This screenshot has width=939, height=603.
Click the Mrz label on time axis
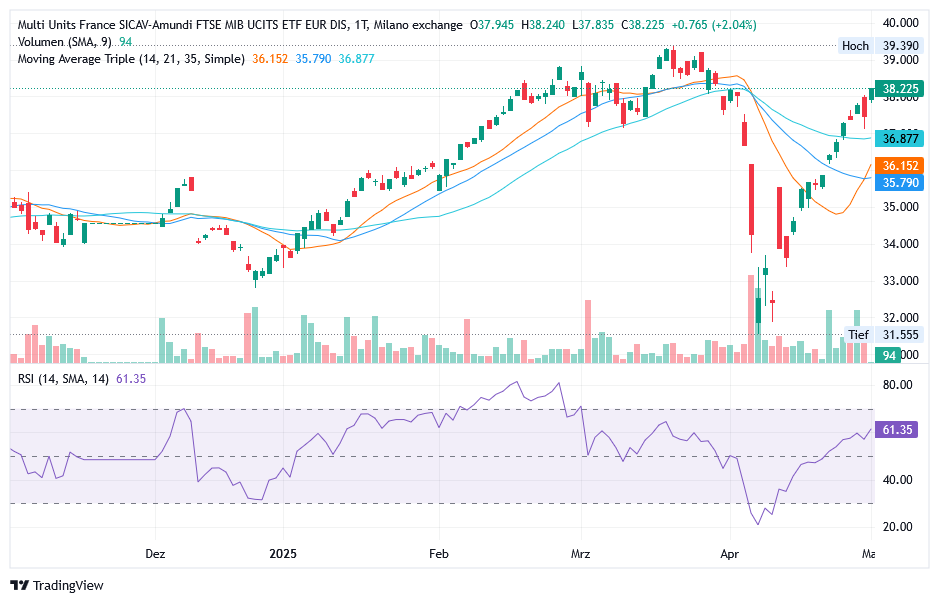(580, 554)
